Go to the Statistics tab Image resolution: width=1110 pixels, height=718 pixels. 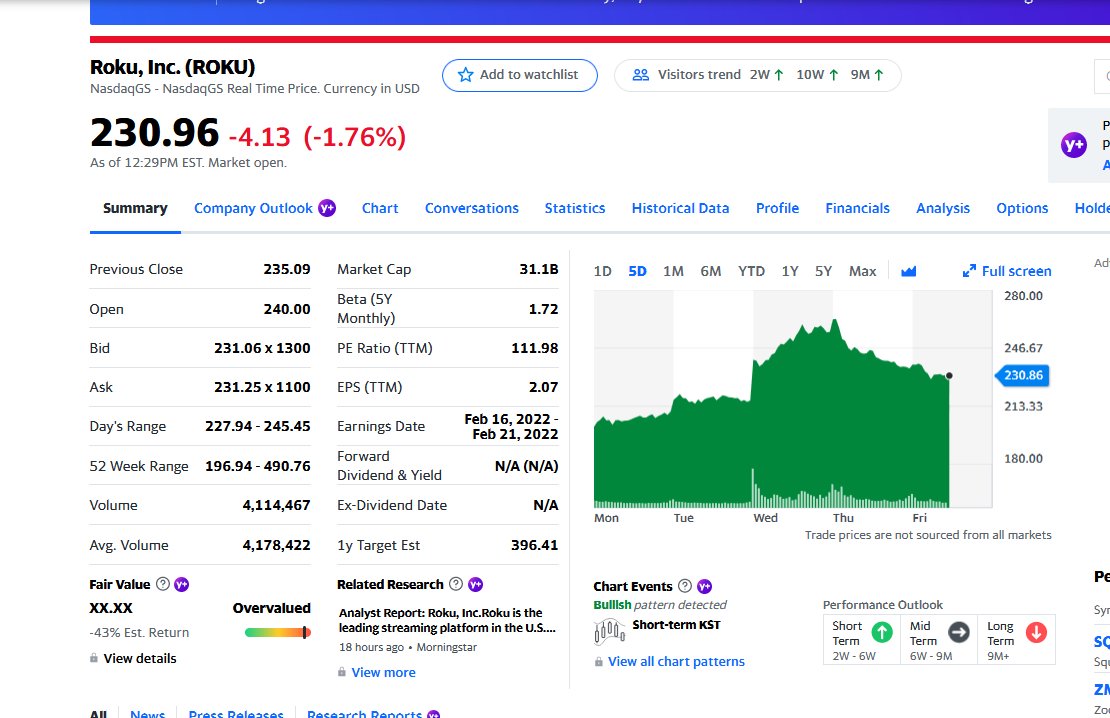point(575,208)
